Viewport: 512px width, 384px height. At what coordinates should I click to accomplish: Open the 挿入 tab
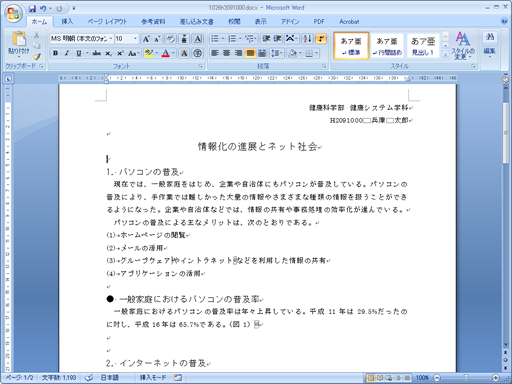click(67, 22)
